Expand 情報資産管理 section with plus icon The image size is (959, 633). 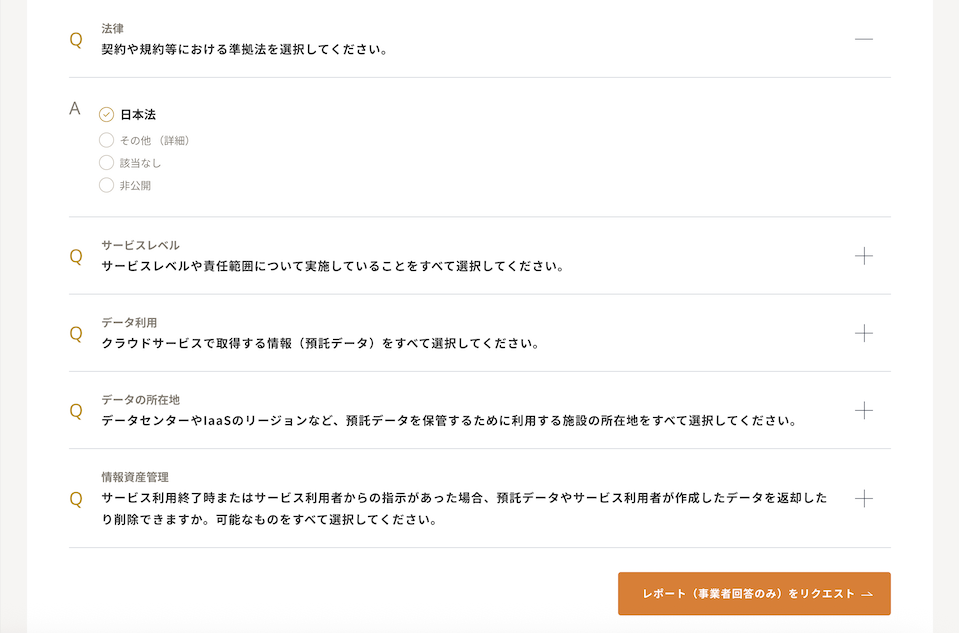pos(864,498)
